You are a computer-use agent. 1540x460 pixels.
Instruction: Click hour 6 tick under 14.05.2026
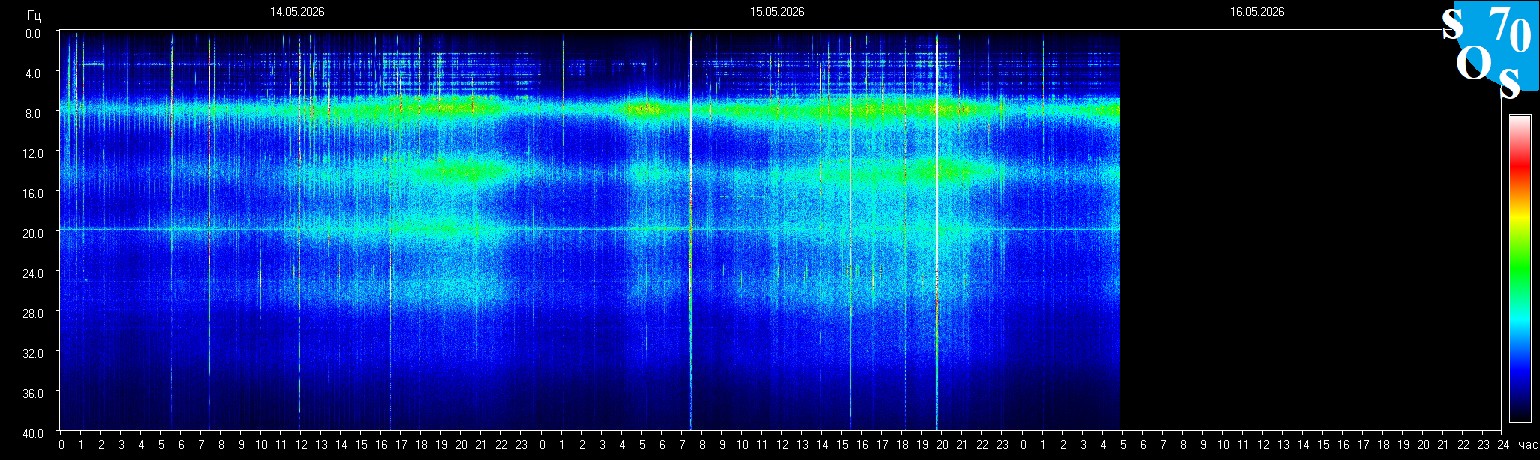click(181, 444)
